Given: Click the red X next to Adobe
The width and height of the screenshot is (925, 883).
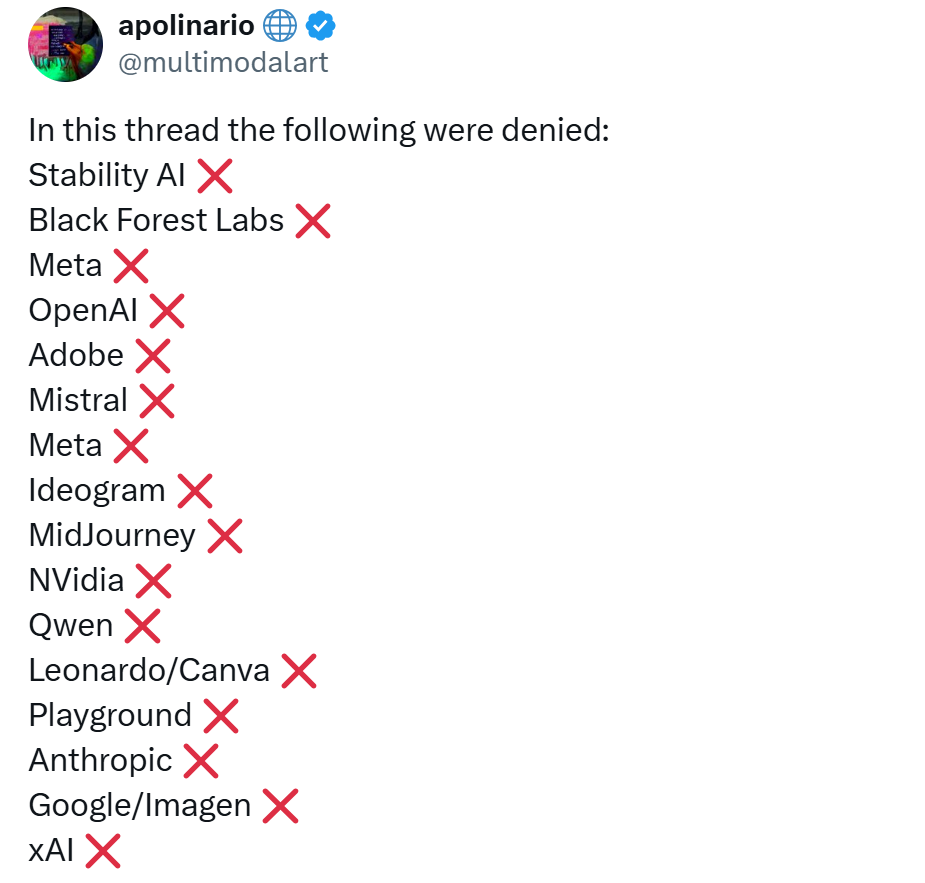Looking at the screenshot, I should click(x=152, y=356).
